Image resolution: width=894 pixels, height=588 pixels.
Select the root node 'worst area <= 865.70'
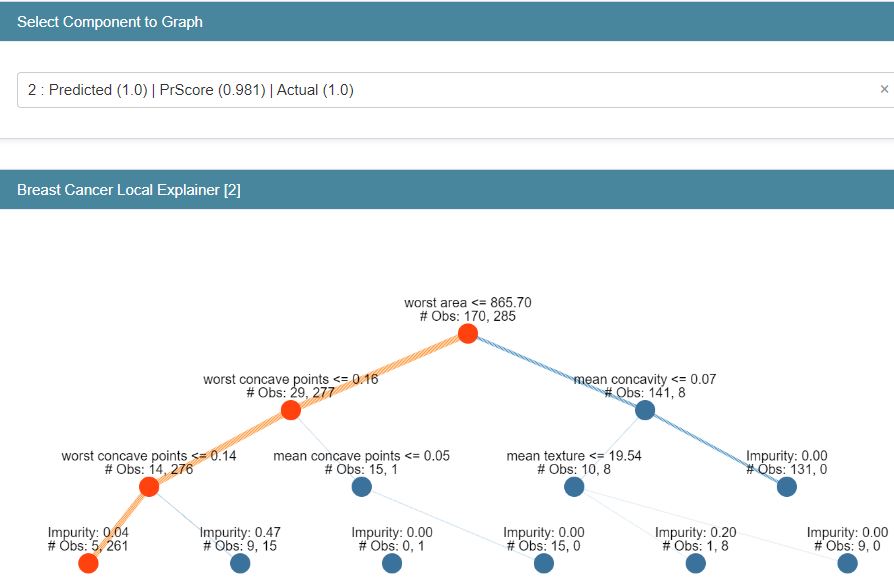pos(467,334)
